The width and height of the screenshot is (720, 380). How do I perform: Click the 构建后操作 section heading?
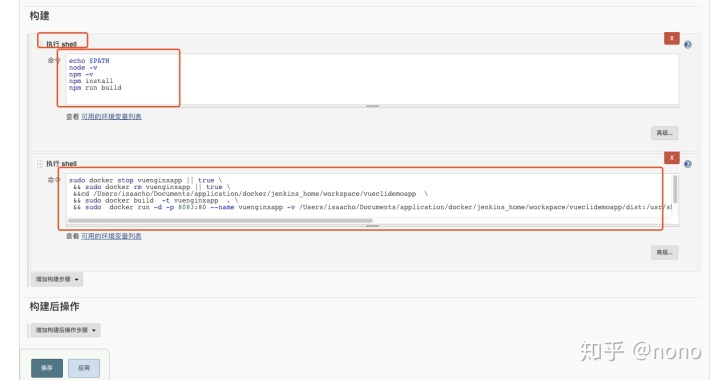coord(55,307)
